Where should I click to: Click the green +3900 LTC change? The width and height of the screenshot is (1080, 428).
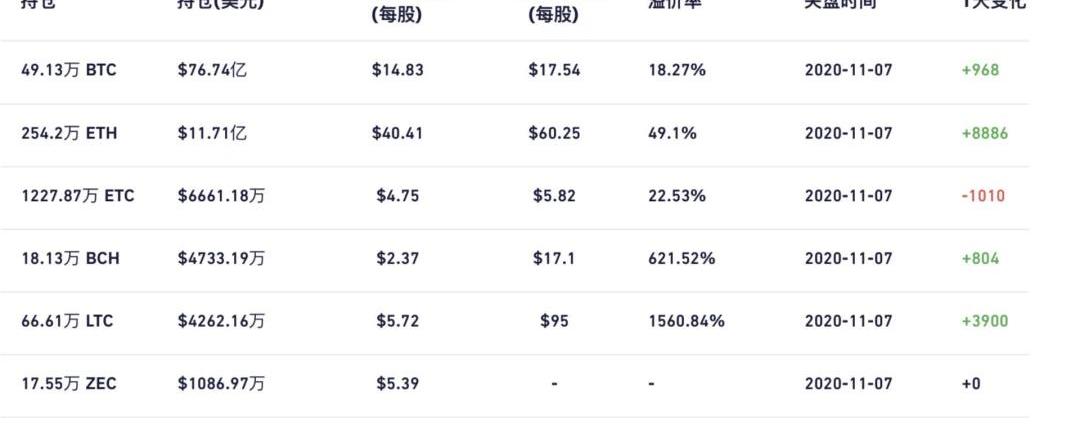(985, 321)
